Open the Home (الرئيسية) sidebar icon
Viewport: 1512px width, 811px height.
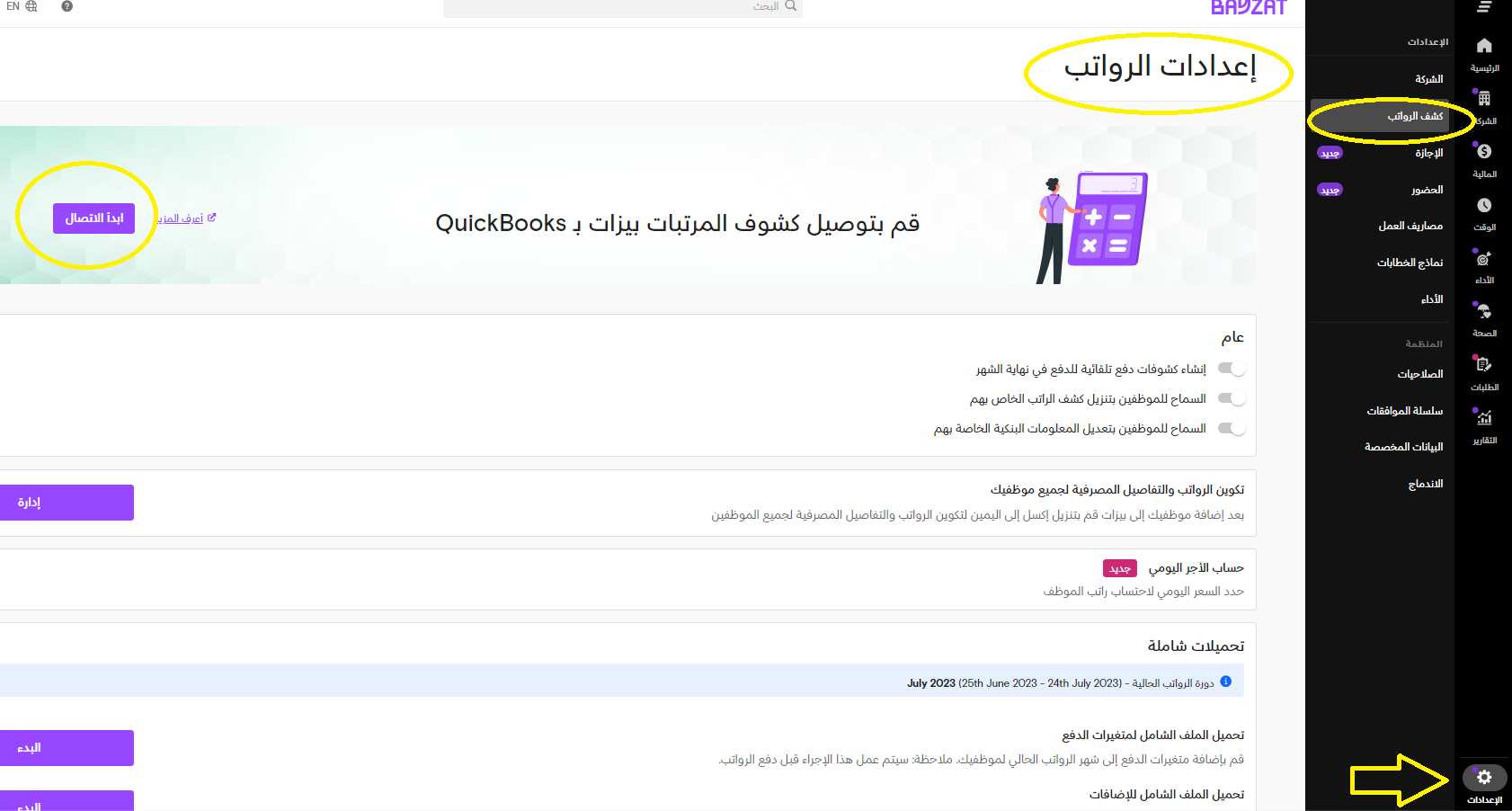pyautogui.click(x=1484, y=46)
